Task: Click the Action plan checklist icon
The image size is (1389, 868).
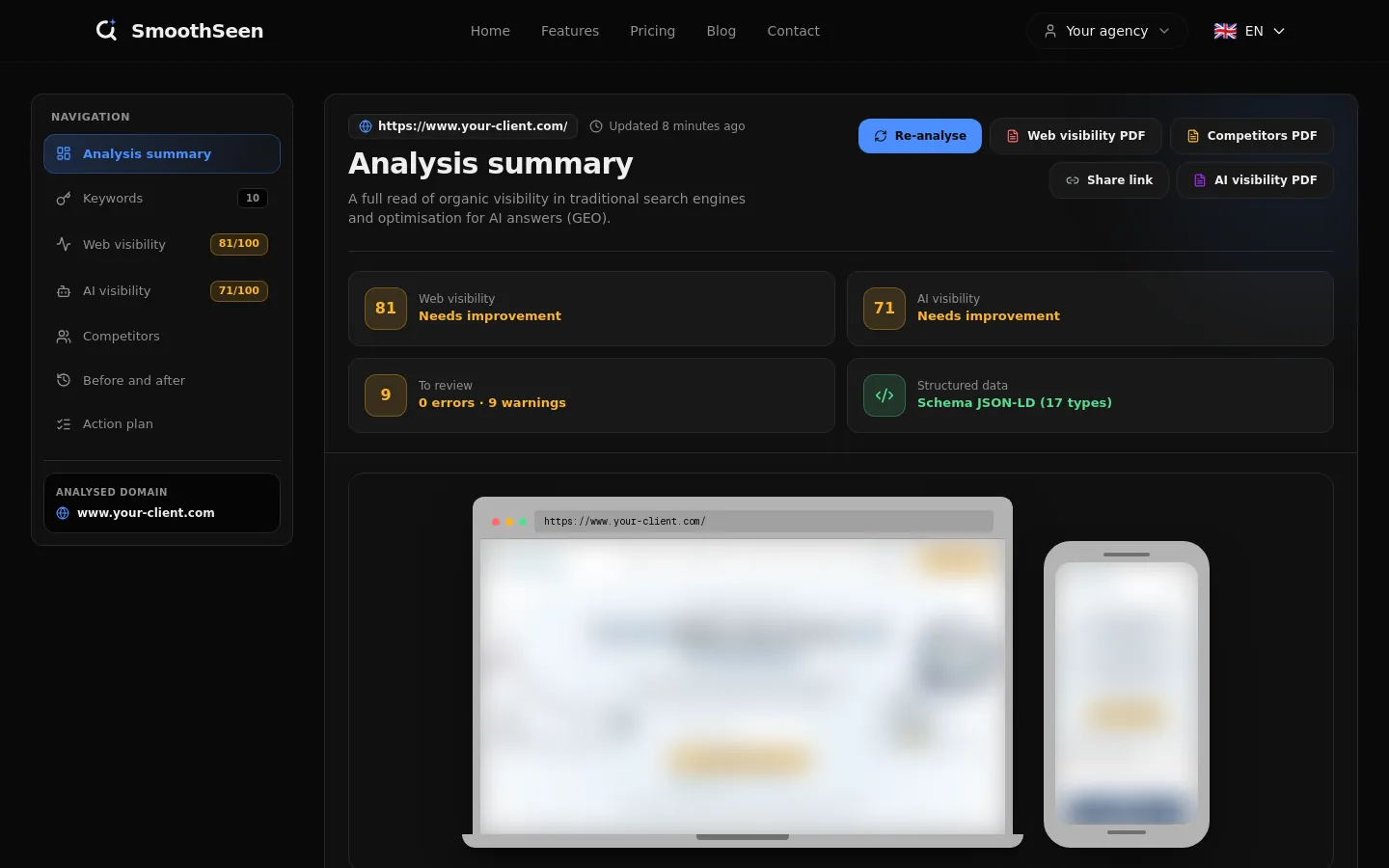Action: click(64, 424)
